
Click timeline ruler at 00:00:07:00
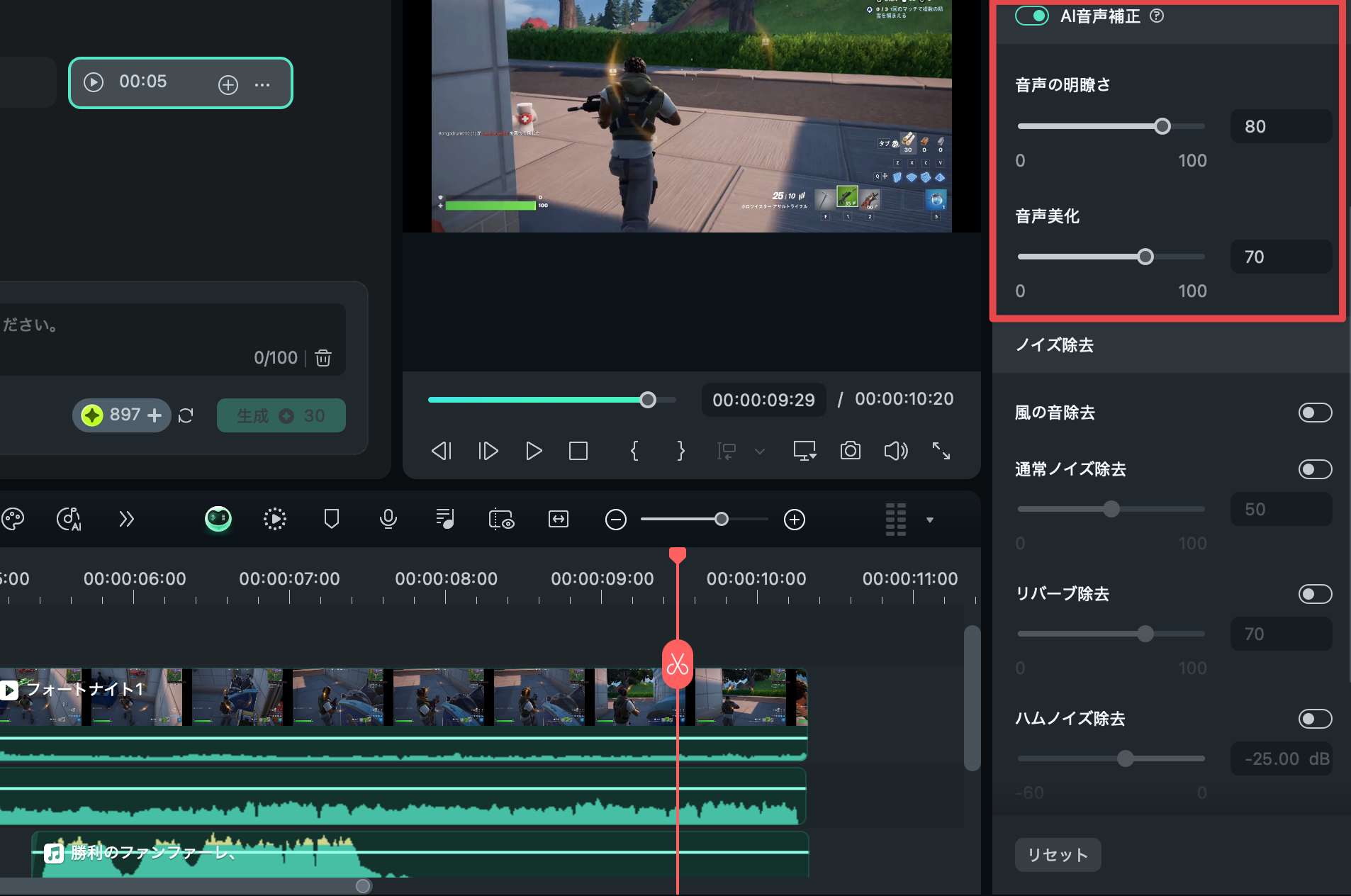289,578
